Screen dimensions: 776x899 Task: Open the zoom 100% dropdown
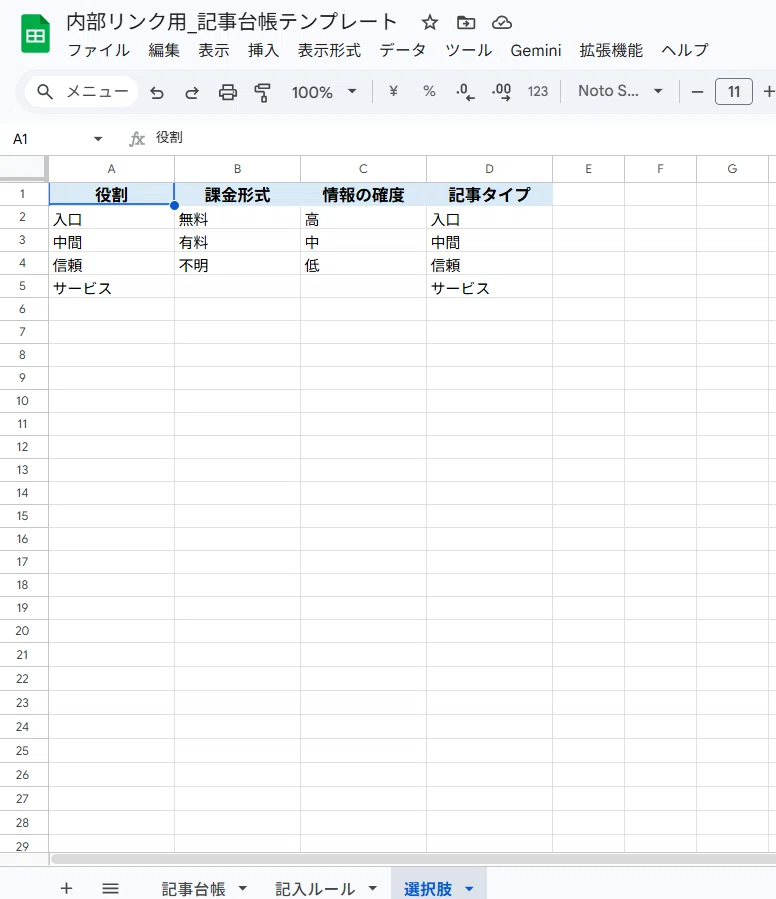(324, 92)
